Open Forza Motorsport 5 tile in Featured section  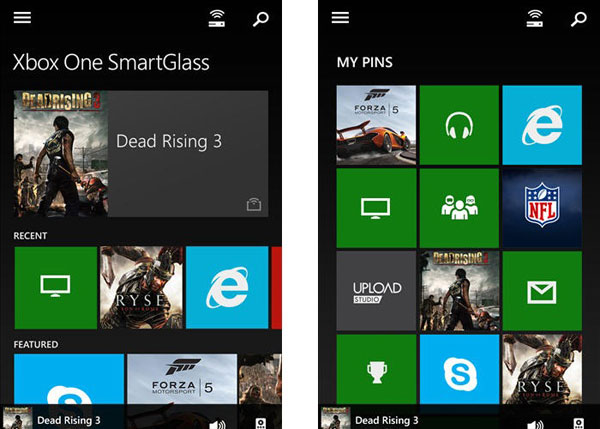[x=182, y=379]
